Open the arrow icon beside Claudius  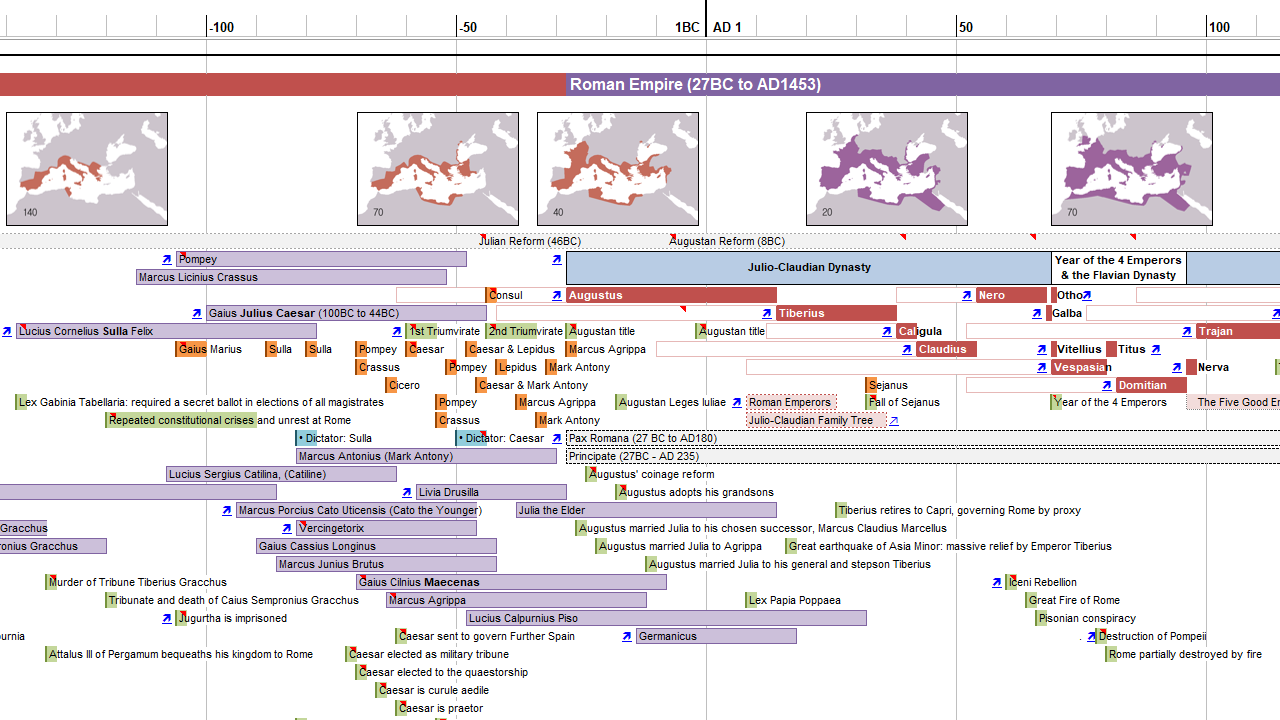pyautogui.click(x=907, y=349)
